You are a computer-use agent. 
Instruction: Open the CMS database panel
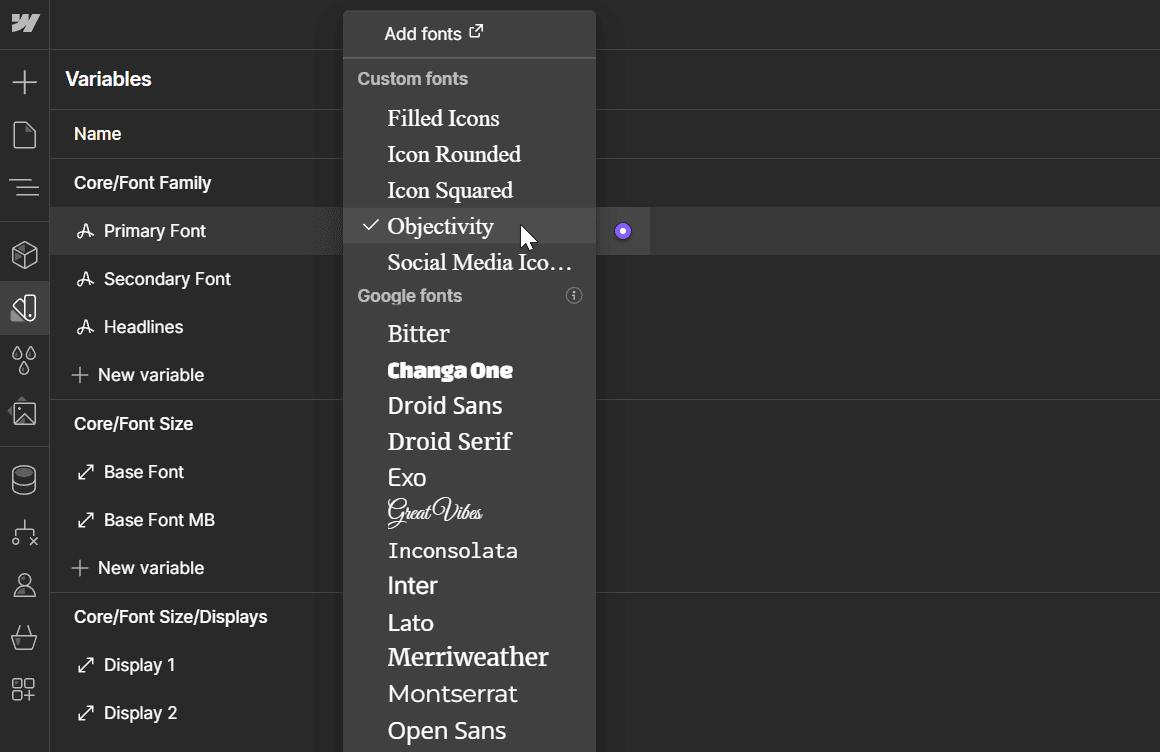coord(24,480)
